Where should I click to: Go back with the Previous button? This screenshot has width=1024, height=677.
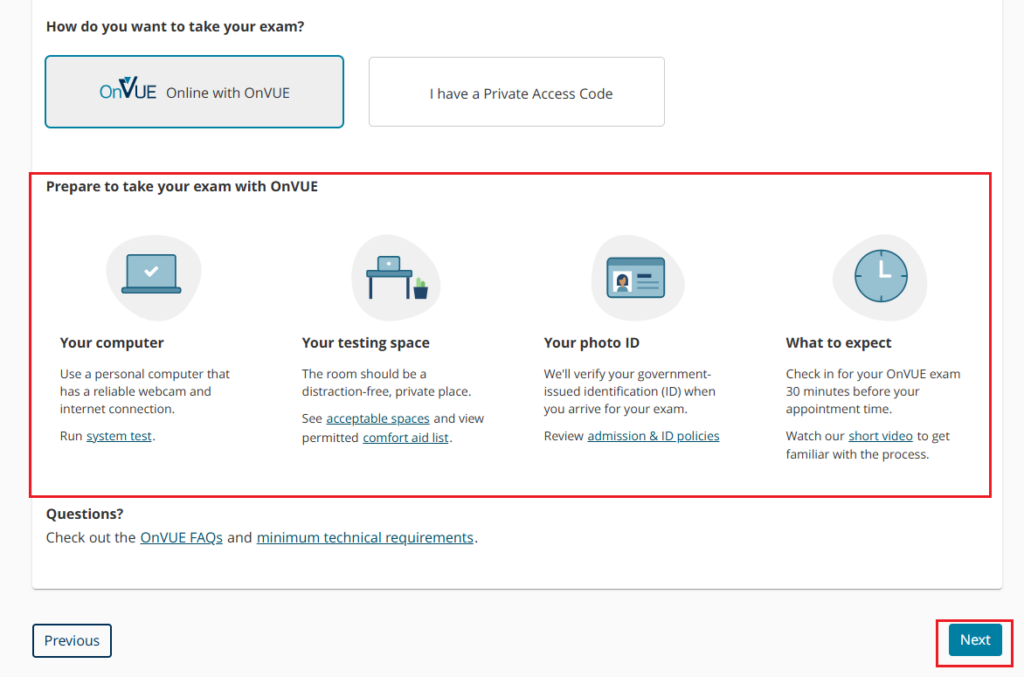[72, 641]
